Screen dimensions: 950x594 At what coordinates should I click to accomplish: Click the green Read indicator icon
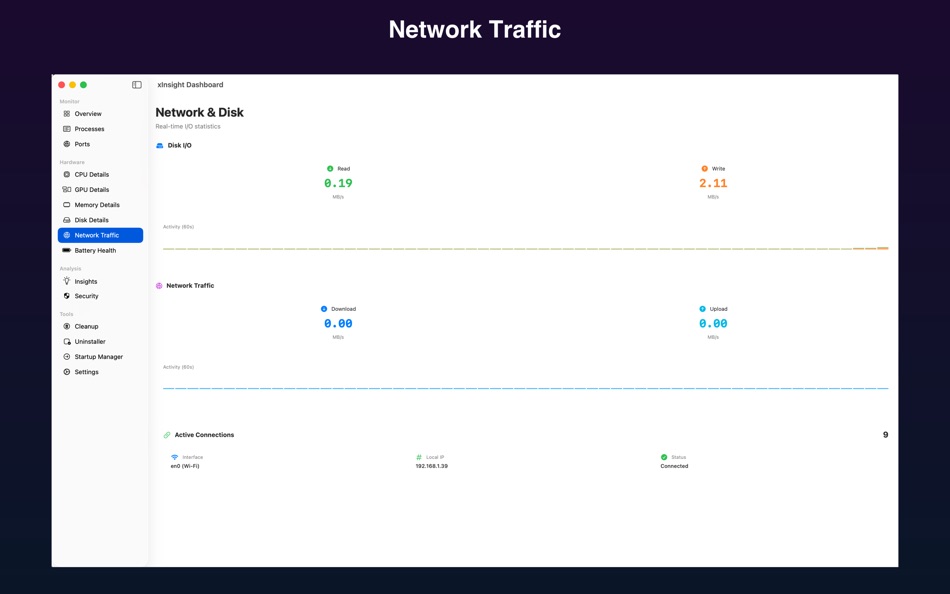[x=330, y=168]
